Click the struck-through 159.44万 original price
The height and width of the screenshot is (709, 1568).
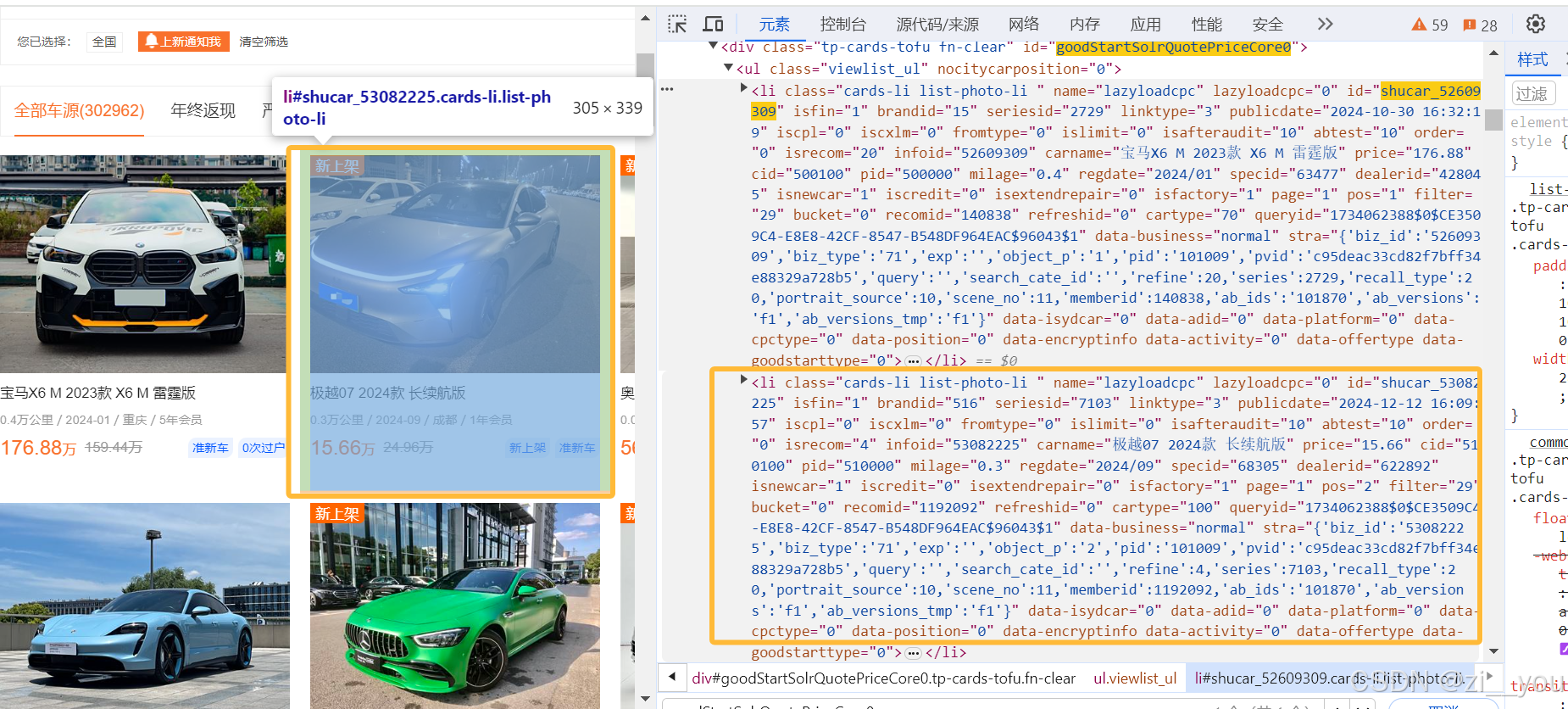(114, 447)
